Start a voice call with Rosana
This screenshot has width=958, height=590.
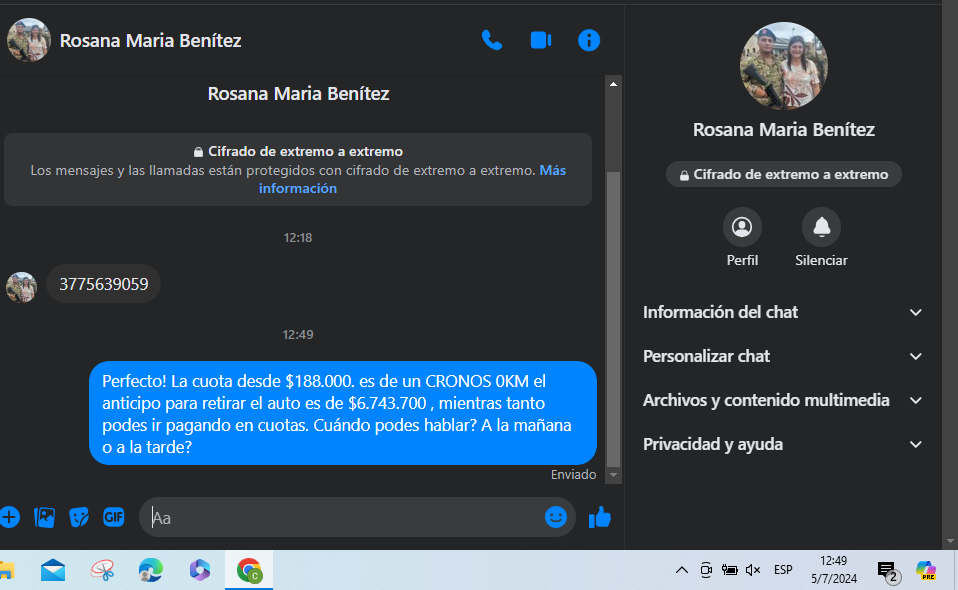pos(491,40)
